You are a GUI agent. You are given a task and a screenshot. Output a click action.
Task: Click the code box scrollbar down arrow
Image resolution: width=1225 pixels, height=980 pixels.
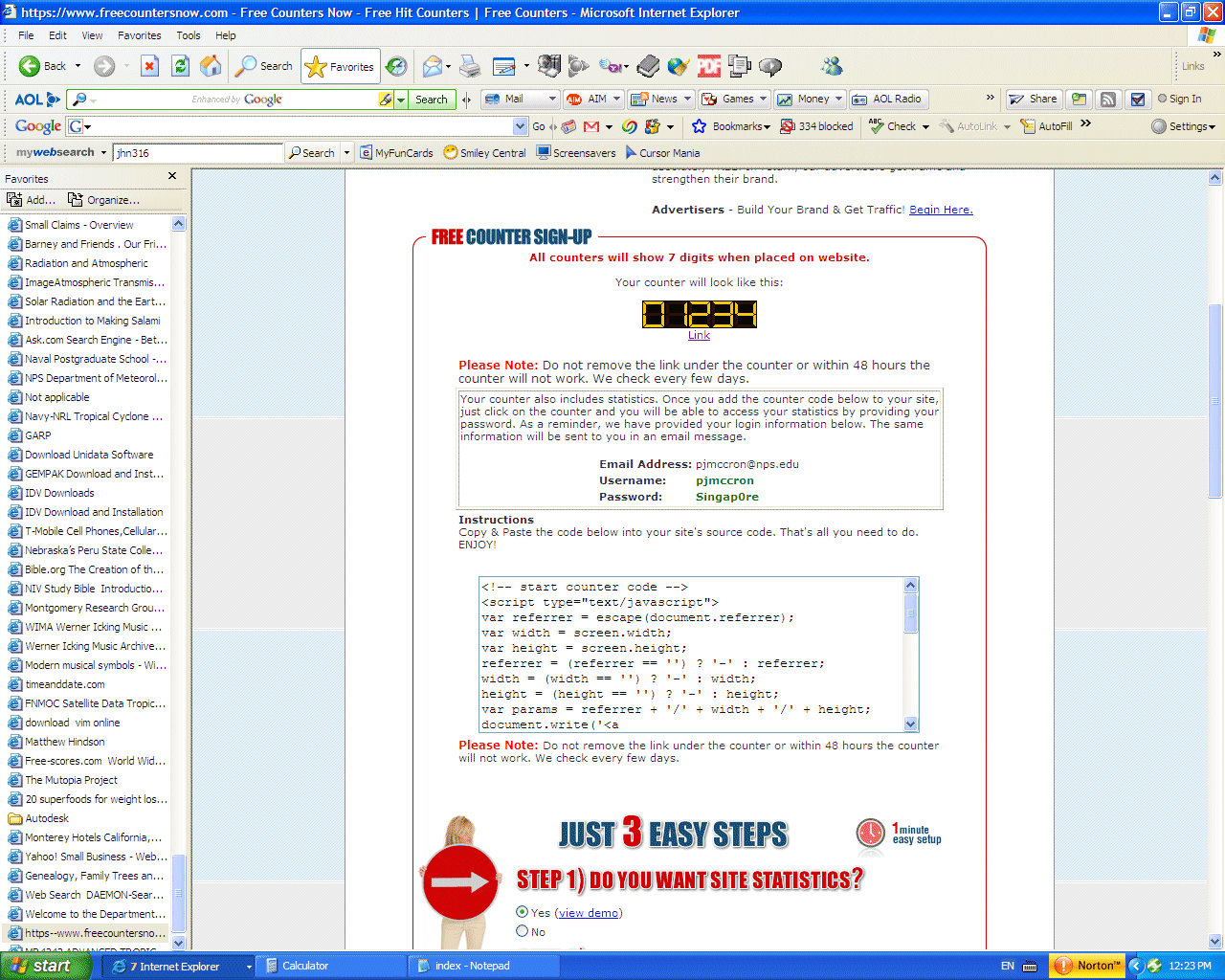pos(910,724)
